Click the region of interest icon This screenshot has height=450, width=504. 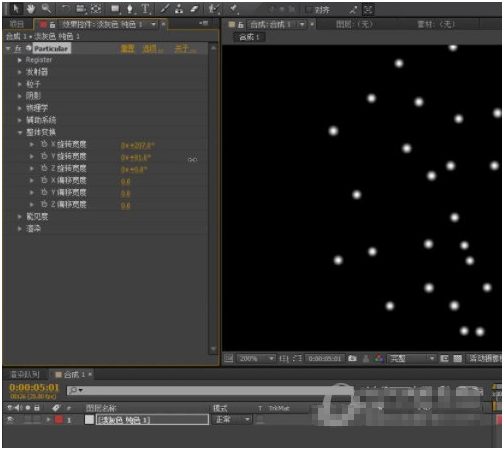297,358
